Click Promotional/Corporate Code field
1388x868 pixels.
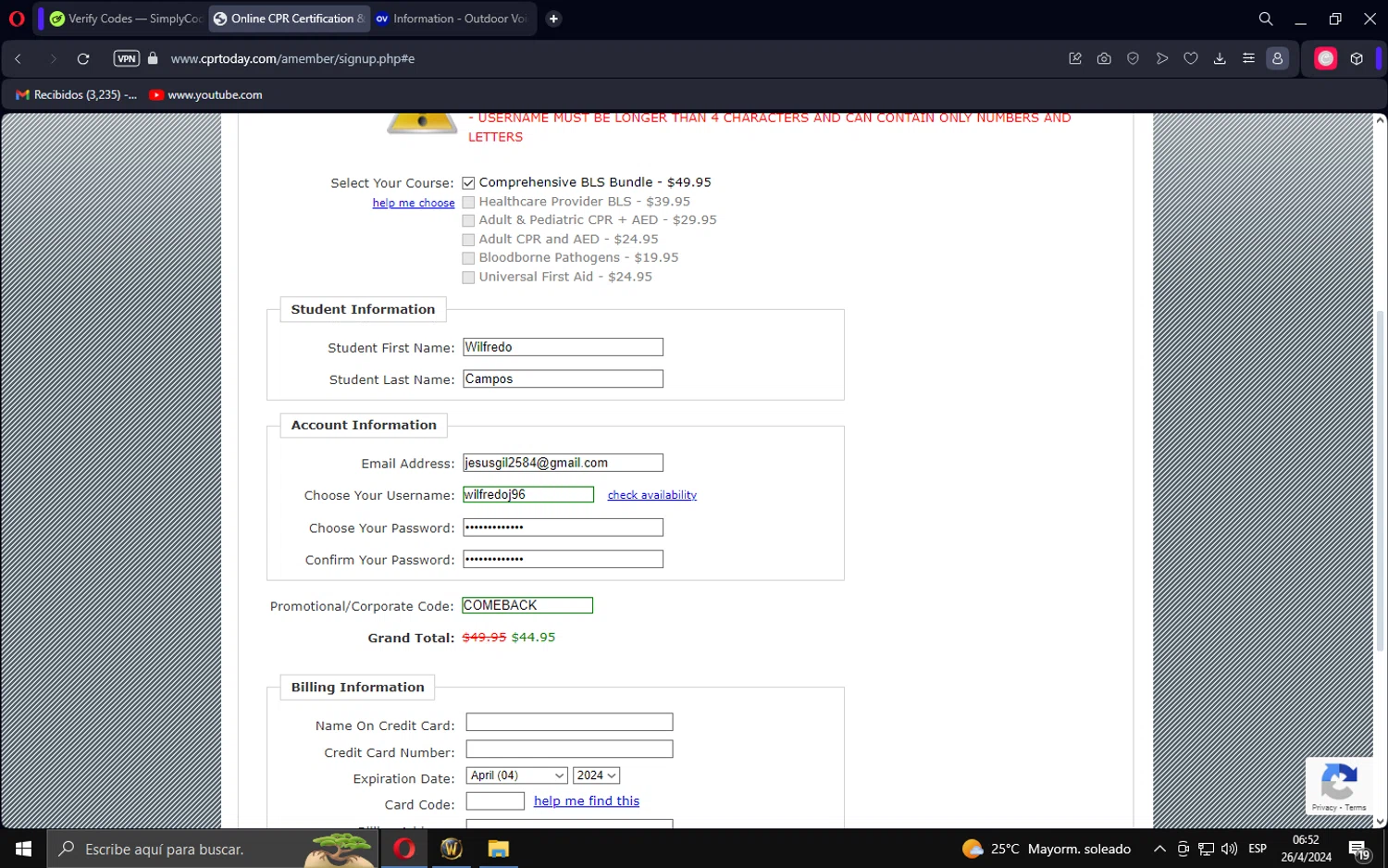(x=527, y=605)
